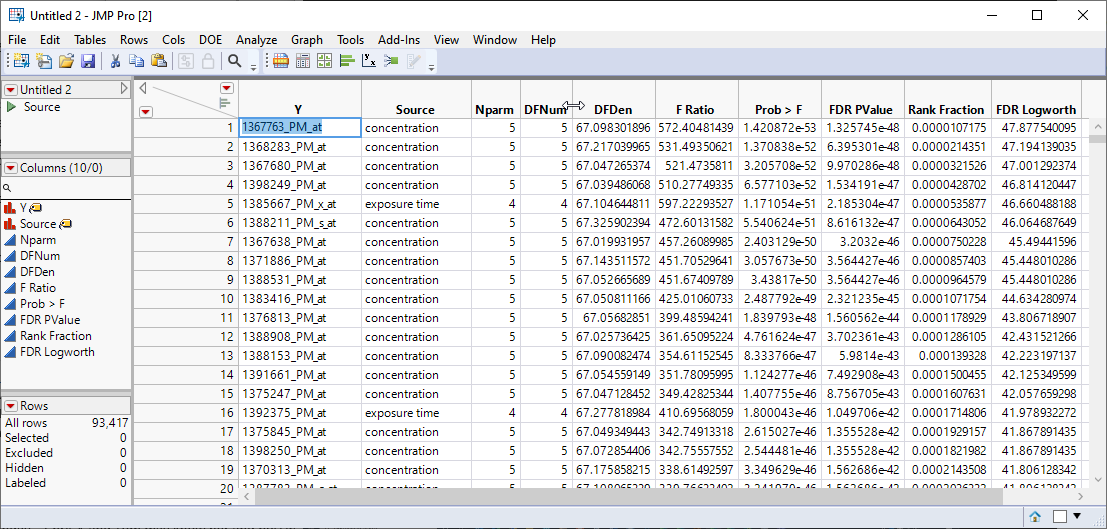
Task: Open the Fit Y by X icon
Action: pos(369,61)
